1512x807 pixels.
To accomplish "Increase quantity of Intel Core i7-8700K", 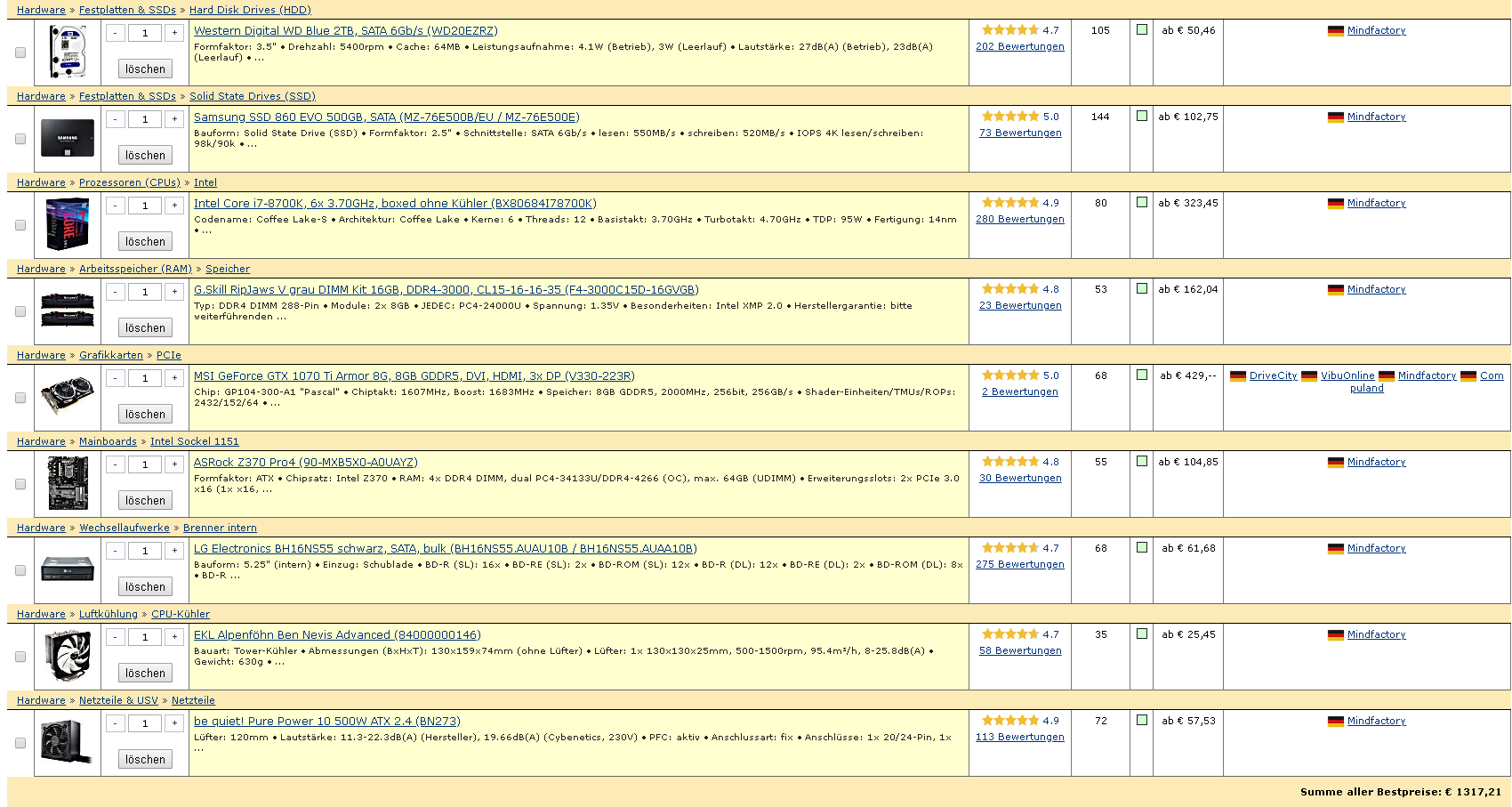I will [x=175, y=206].
